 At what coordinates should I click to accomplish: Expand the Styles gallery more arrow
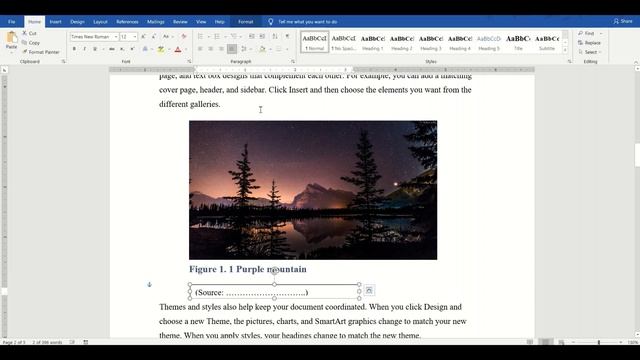coord(565,50)
